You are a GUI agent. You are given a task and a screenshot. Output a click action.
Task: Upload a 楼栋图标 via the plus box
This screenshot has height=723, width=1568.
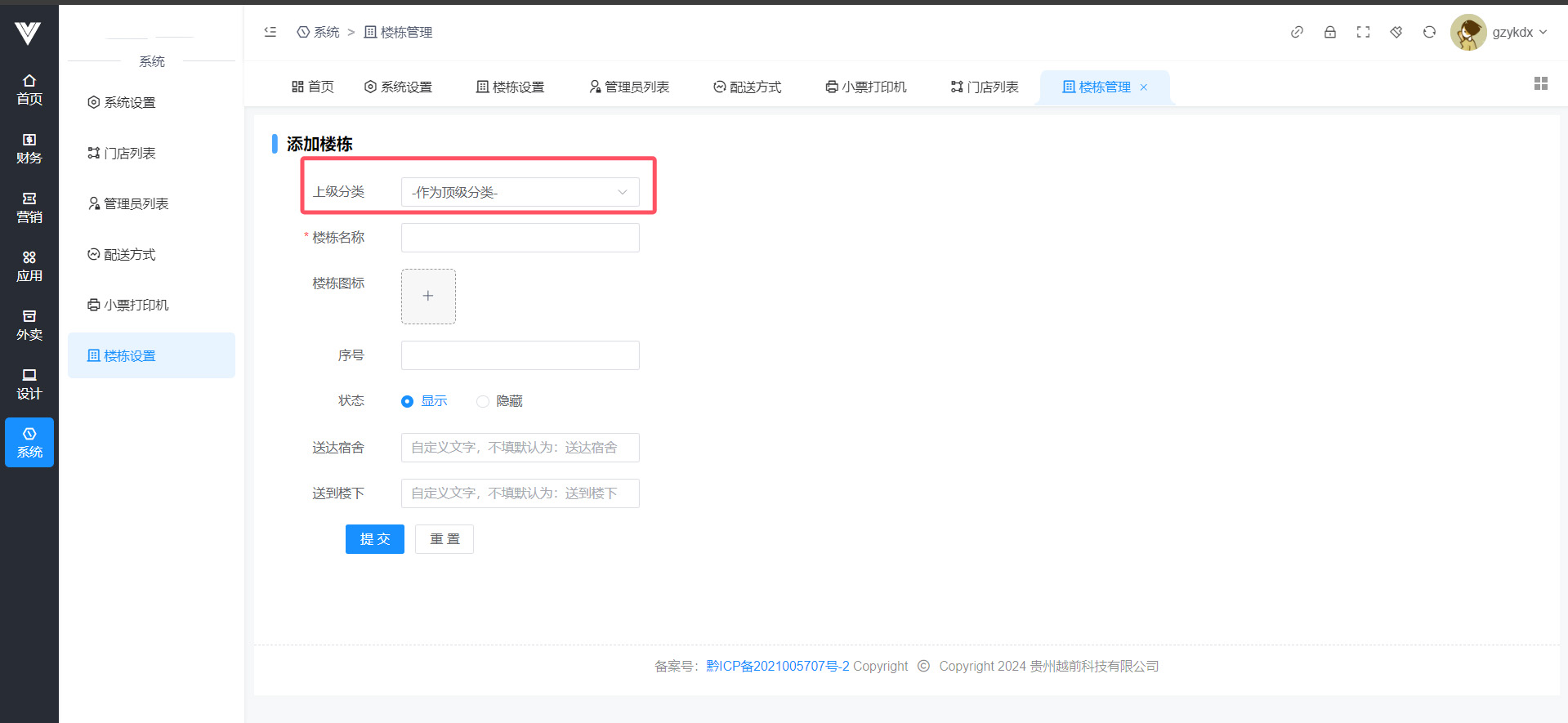point(428,297)
